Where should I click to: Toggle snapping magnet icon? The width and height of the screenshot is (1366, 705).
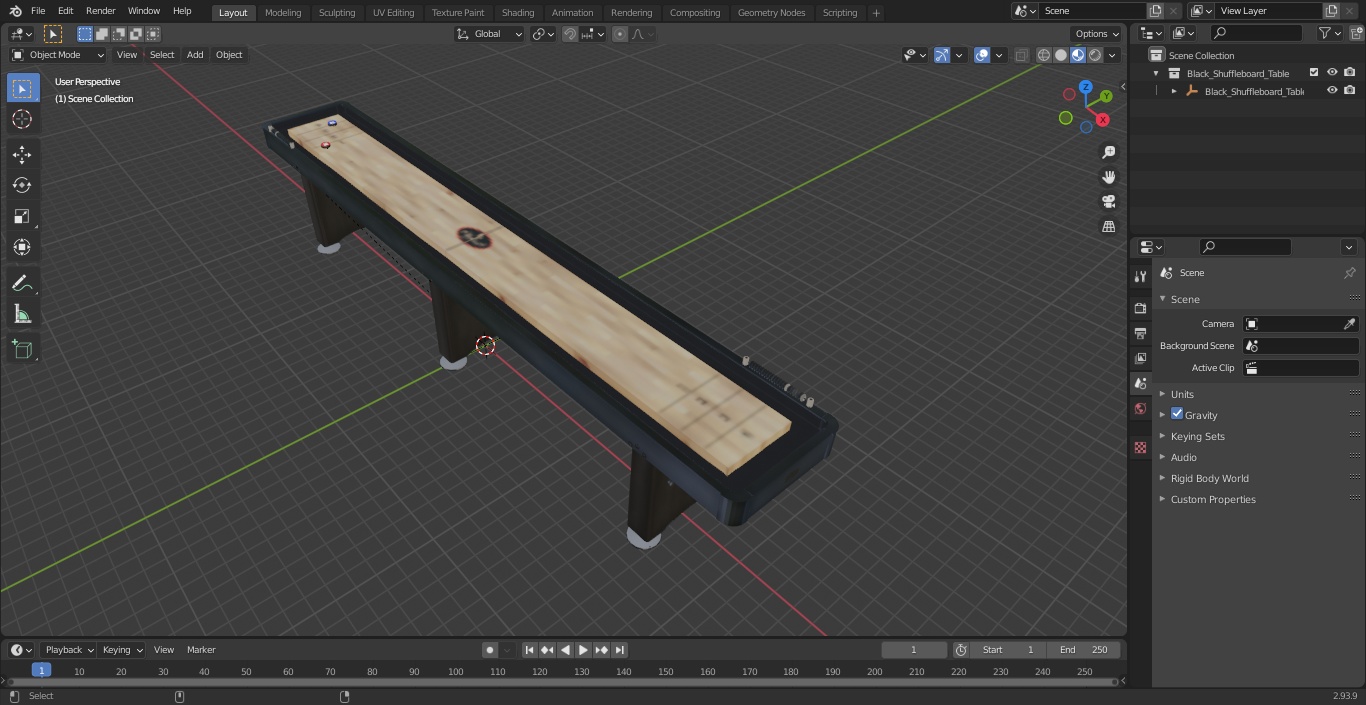tap(570, 34)
